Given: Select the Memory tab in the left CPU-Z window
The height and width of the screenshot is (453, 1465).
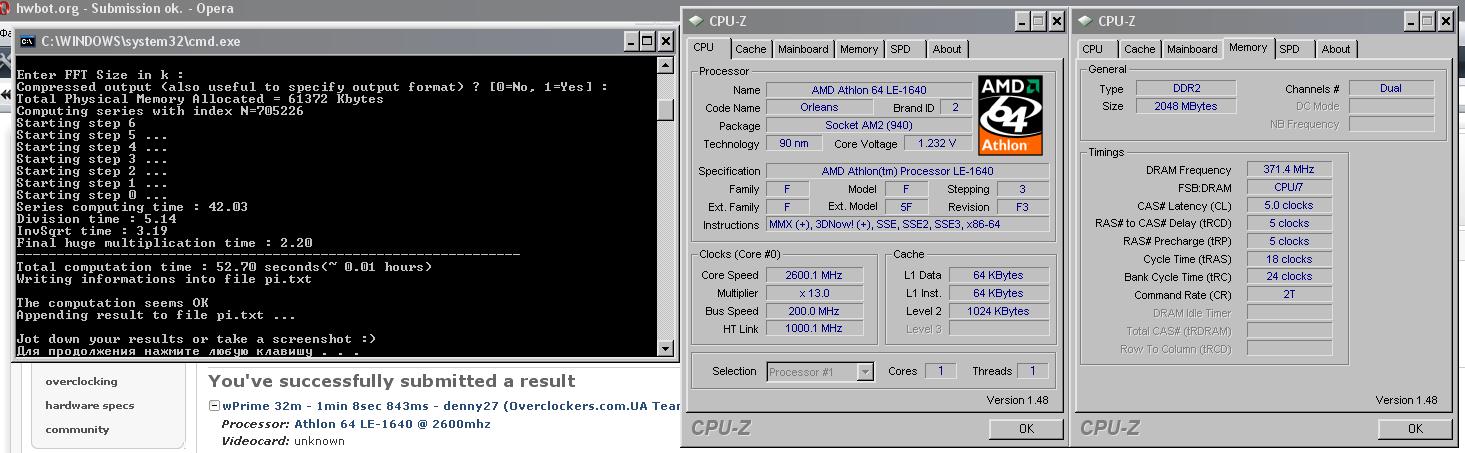Looking at the screenshot, I should [x=859, y=49].
